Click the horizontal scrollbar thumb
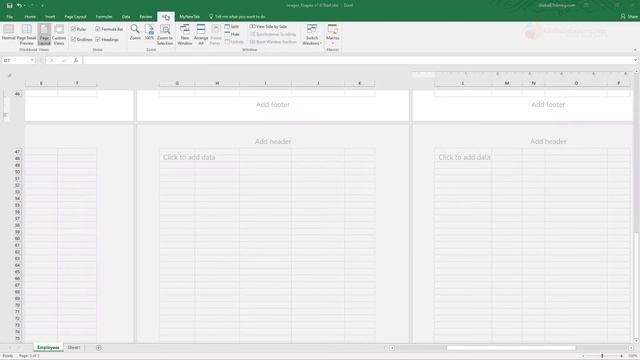This screenshot has width=640, height=360. [511, 348]
